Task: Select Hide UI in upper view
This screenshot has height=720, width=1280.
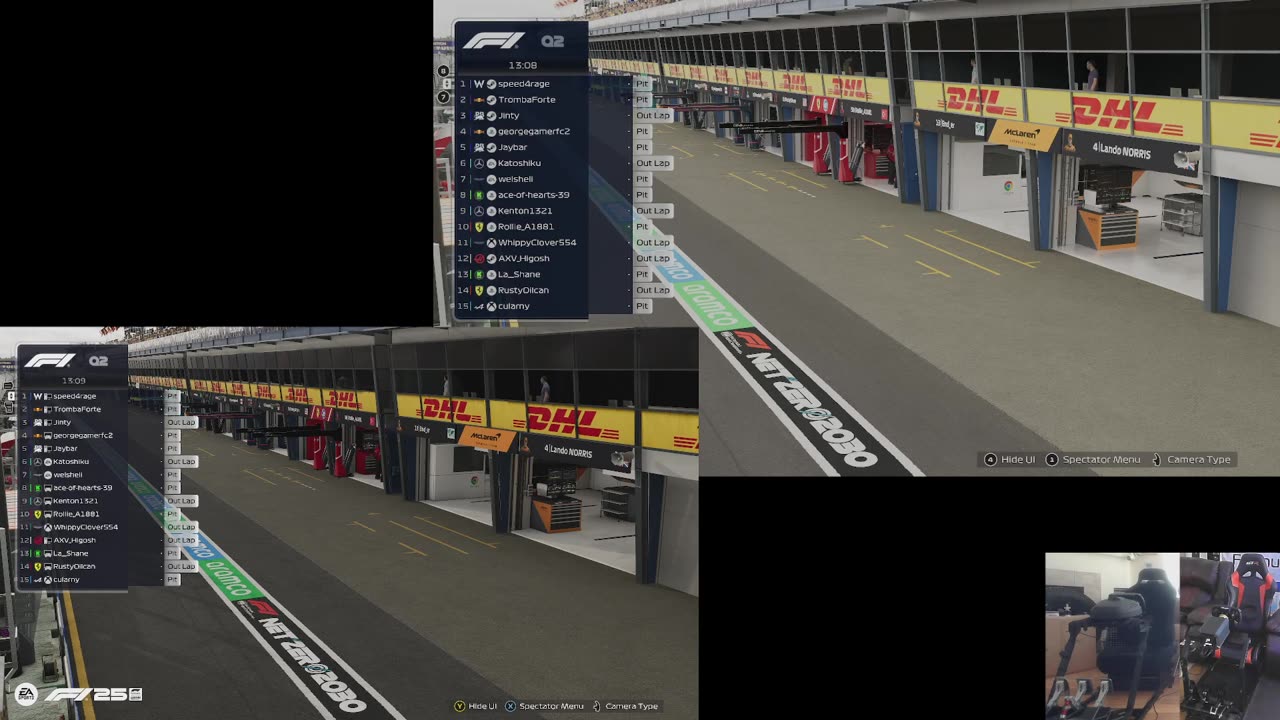Action: click(1018, 459)
